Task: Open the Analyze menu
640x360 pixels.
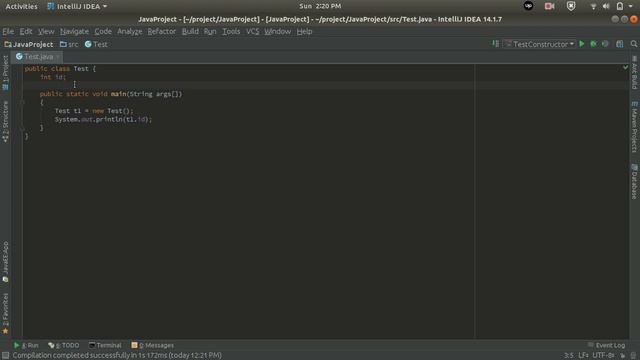Action: (x=129, y=31)
